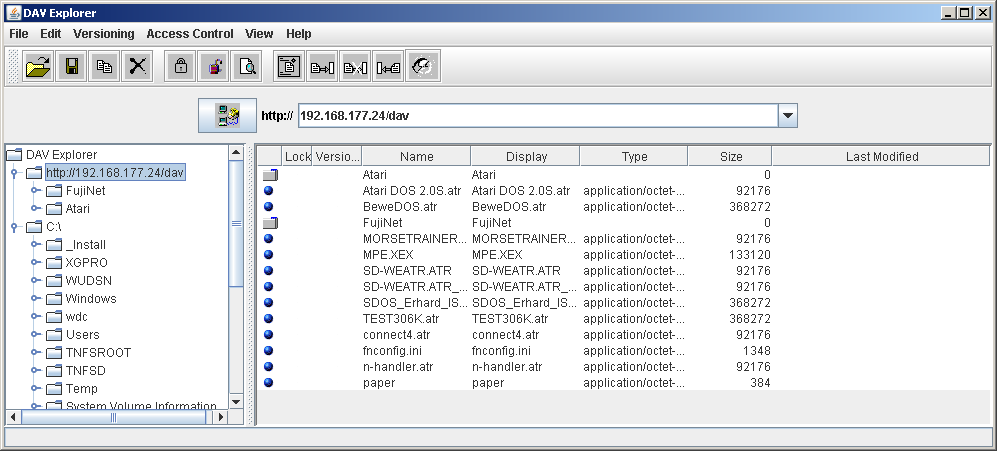Click the open folder Get File icon
This screenshot has width=997, height=451.
tap(38, 67)
